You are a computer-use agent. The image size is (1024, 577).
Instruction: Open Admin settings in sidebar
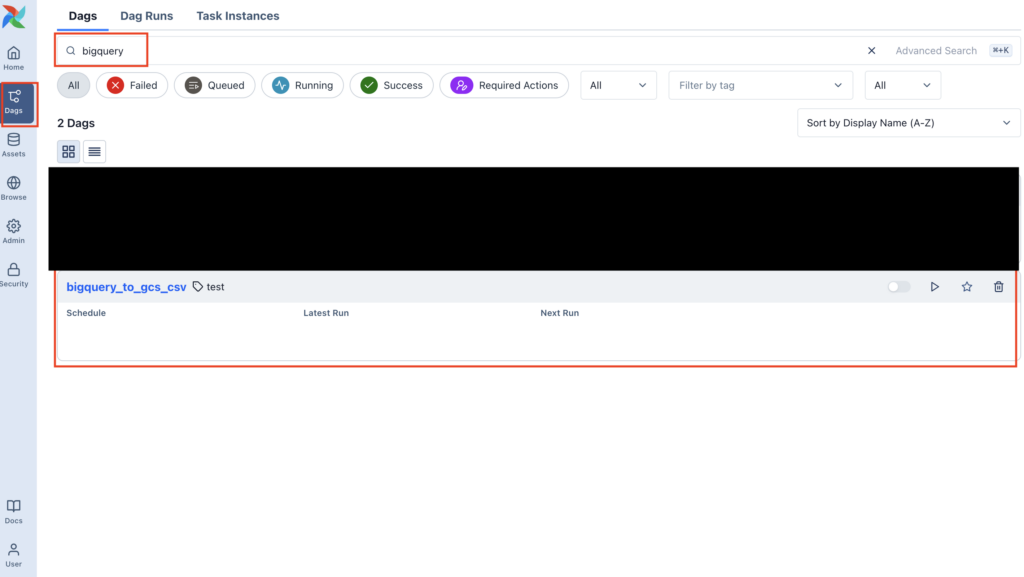[14, 231]
